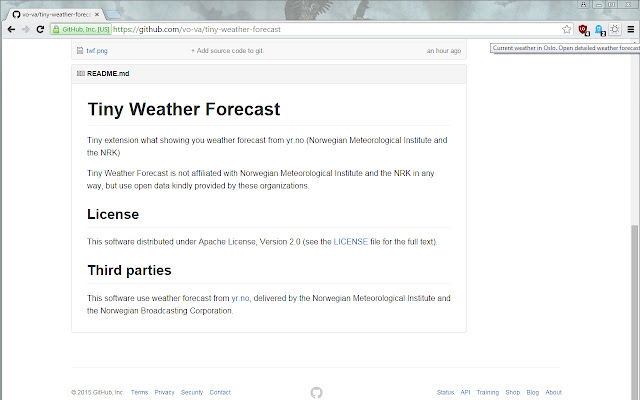Open the About footer link
The height and width of the screenshot is (400, 640).
(x=553, y=392)
